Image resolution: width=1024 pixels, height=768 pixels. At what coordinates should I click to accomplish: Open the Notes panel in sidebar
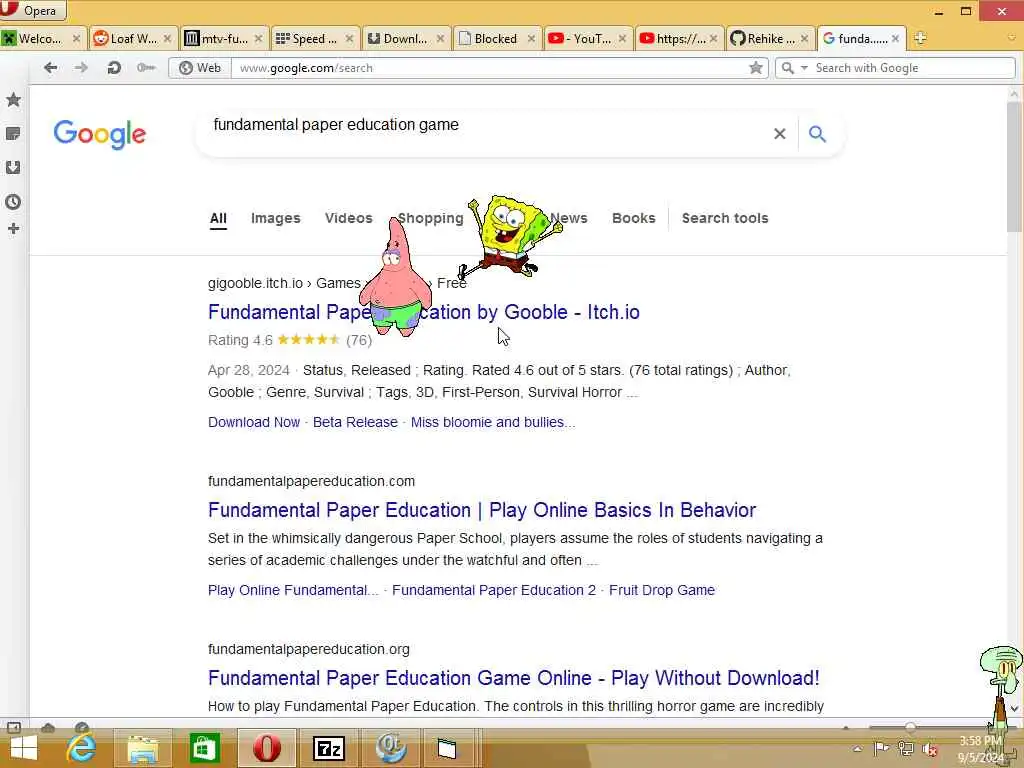[x=13, y=134]
